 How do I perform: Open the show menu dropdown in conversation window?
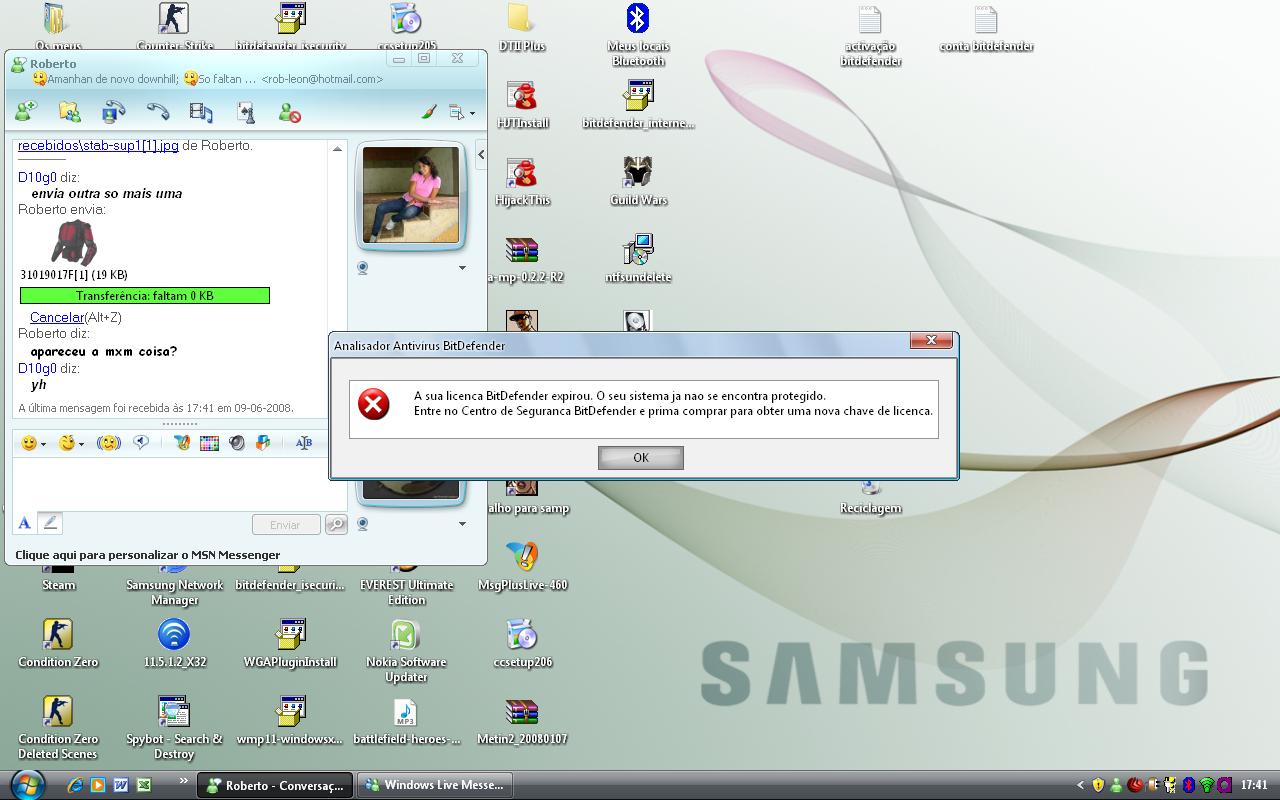(461, 112)
